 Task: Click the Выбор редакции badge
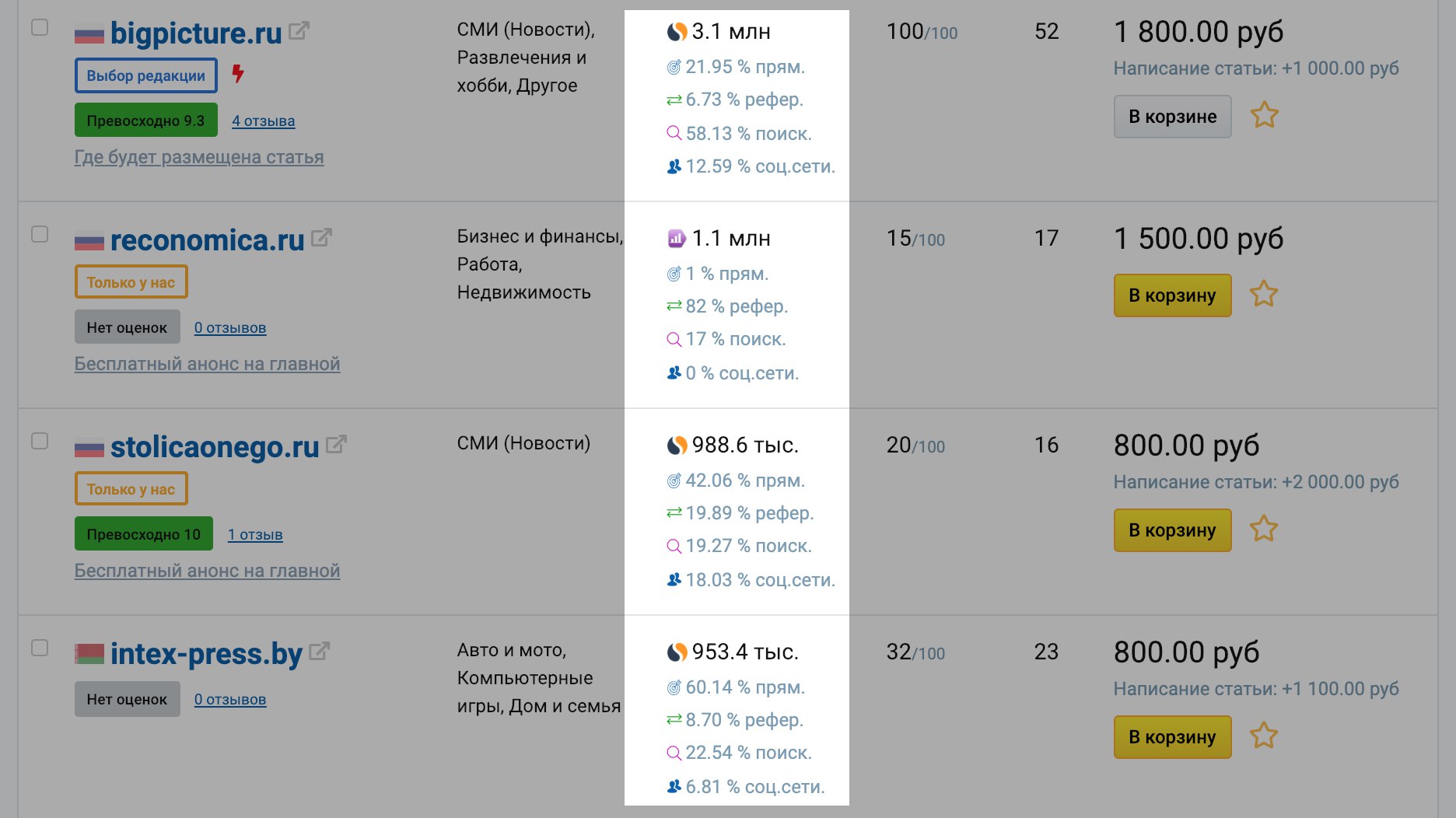click(146, 75)
